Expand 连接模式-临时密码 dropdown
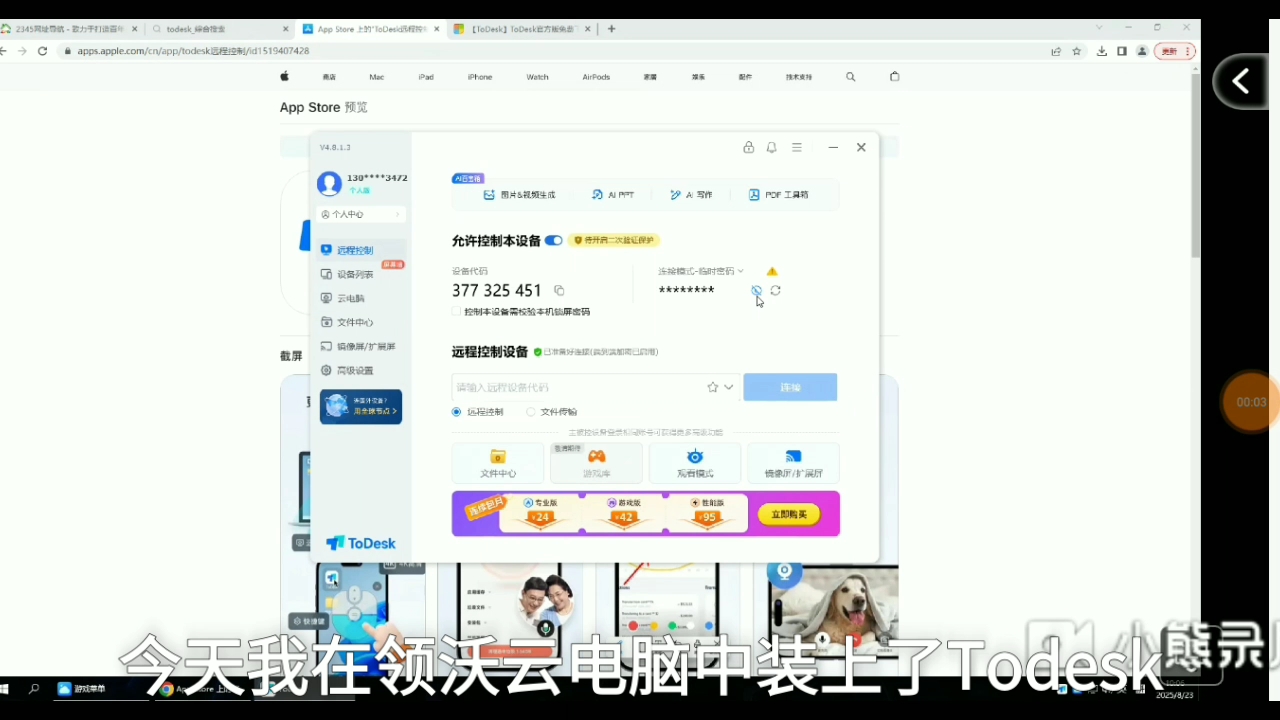The image size is (1280, 720). point(701,271)
